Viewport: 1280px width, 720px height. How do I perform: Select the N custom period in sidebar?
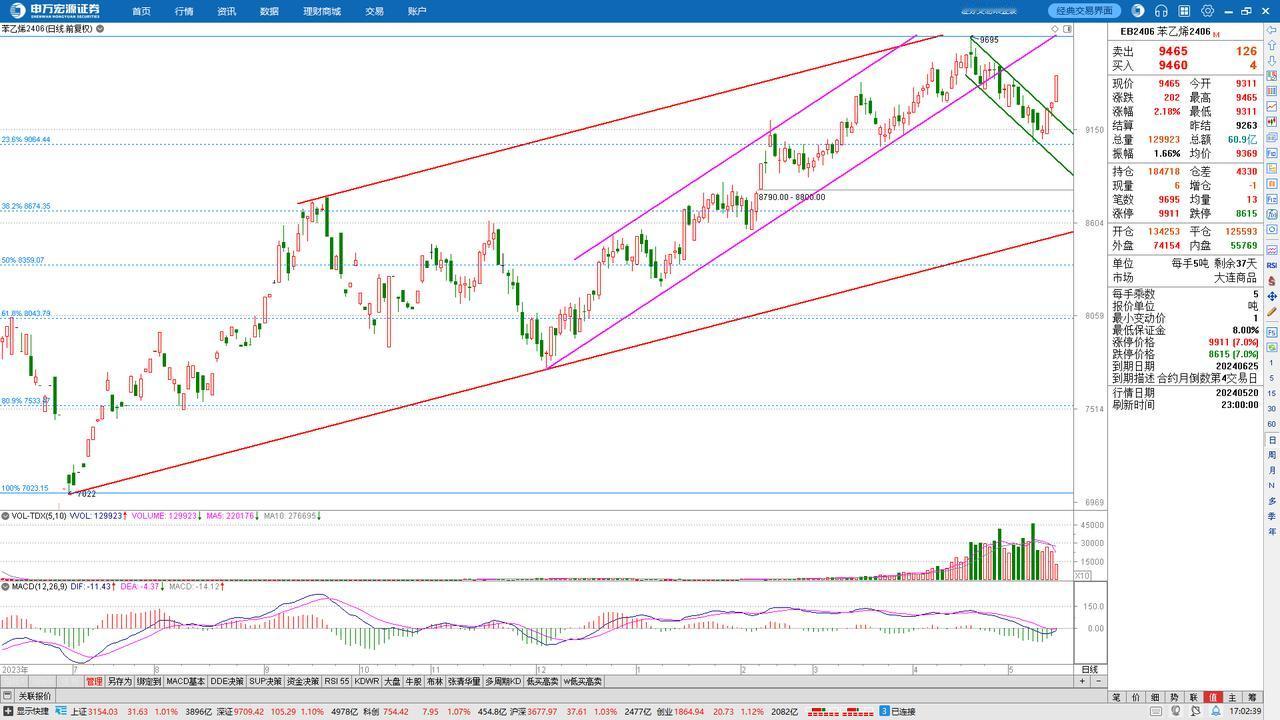[x=1272, y=485]
